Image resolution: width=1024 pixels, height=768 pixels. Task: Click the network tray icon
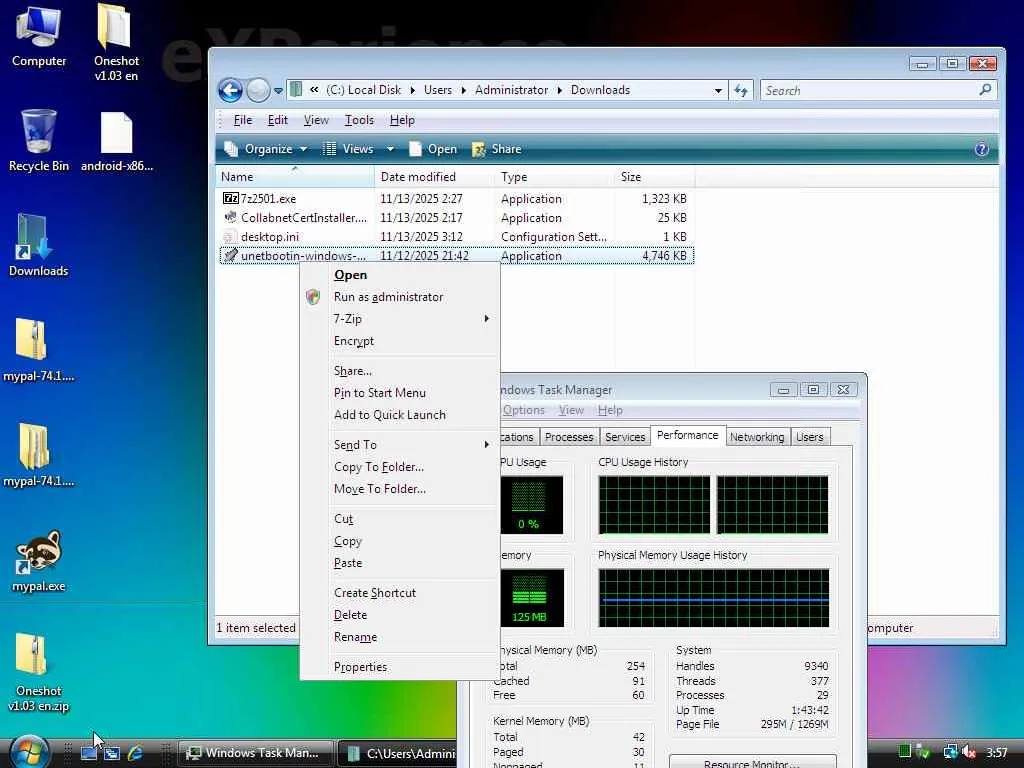point(950,752)
